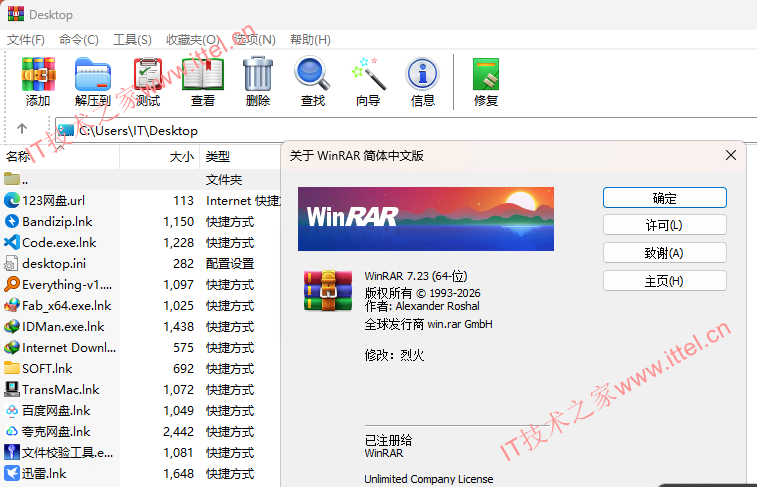Viewport: 757px width, 487px height.
Task: Click the Add (添加) toolbar icon
Action: (x=38, y=74)
